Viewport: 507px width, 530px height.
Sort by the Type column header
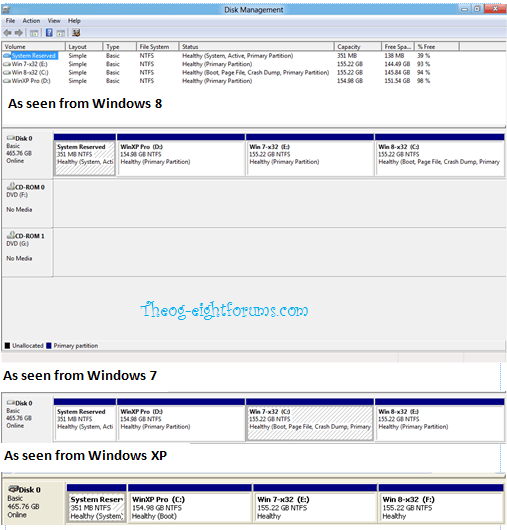(119, 47)
